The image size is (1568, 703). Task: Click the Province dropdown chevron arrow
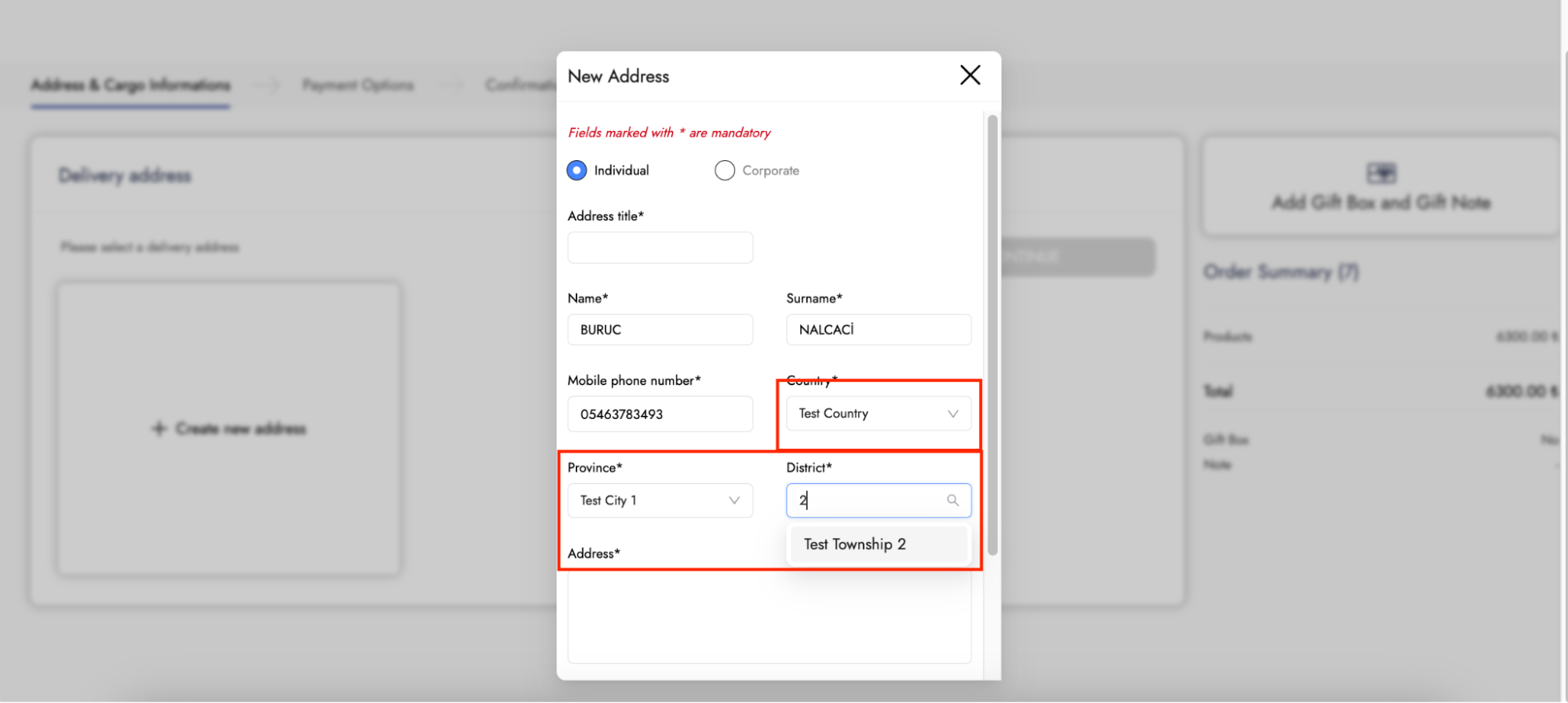[x=734, y=501]
